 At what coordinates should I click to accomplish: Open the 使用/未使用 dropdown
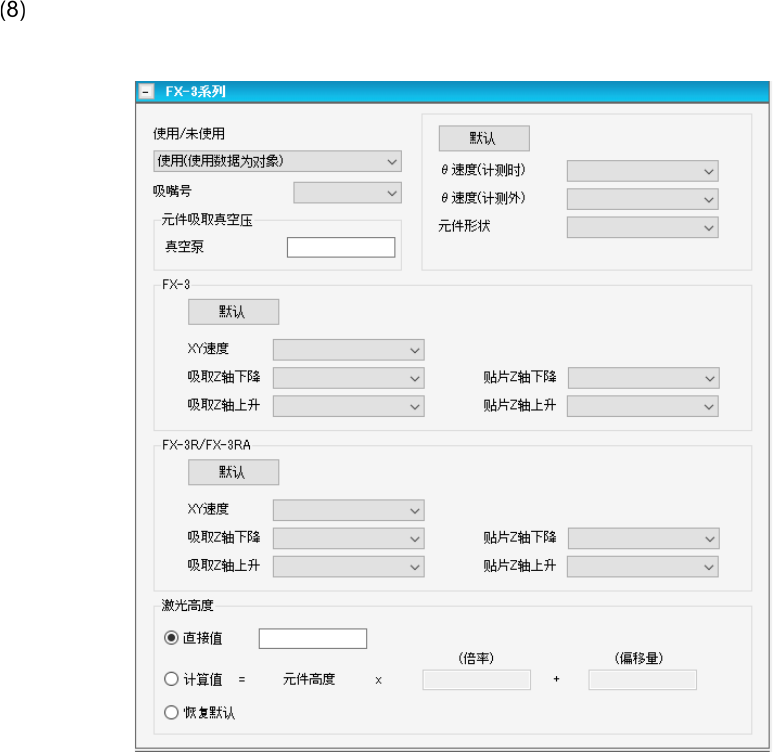point(277,161)
